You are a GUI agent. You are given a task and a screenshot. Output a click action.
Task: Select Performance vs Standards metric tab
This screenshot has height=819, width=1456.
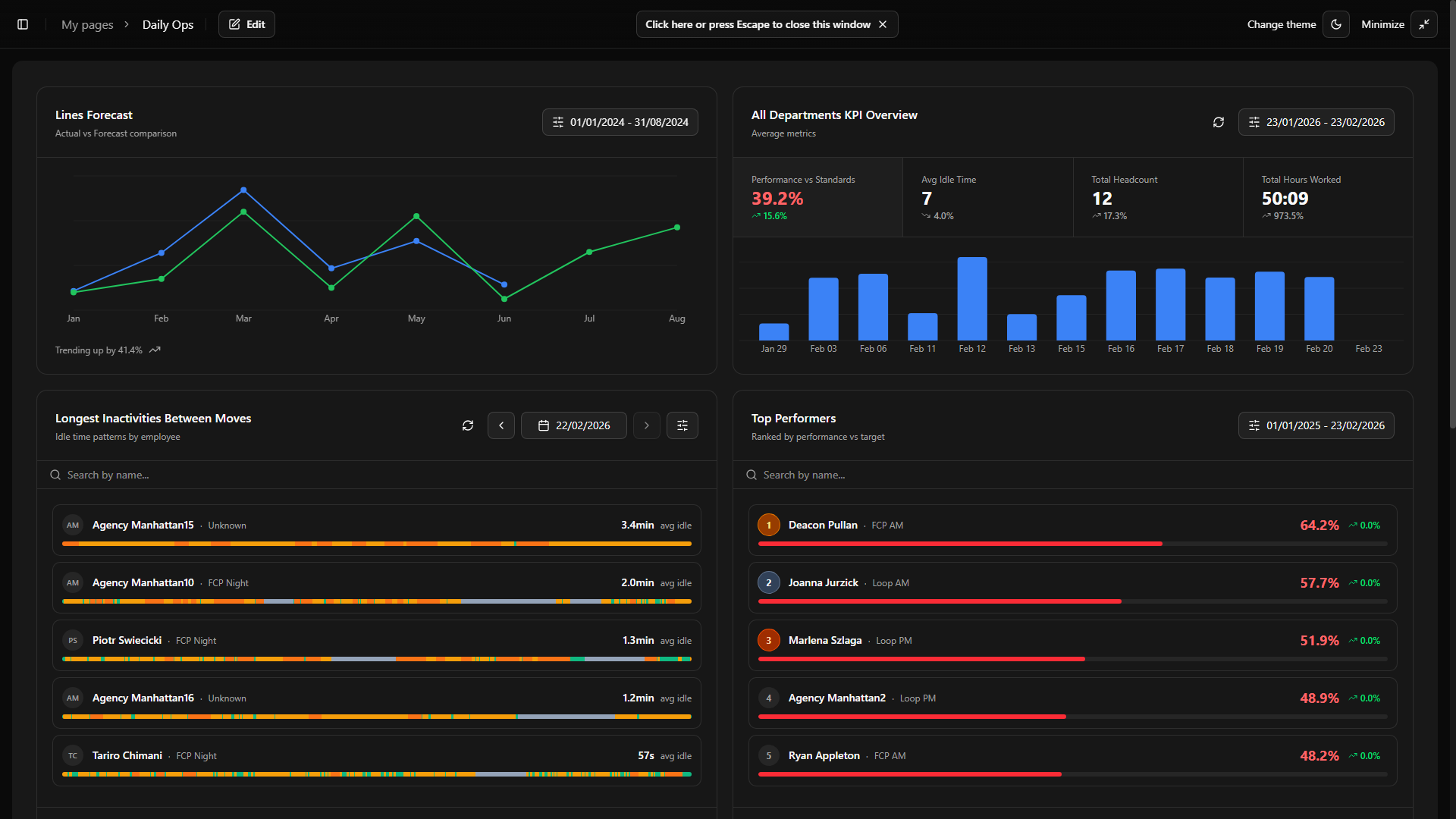pyautogui.click(x=817, y=197)
